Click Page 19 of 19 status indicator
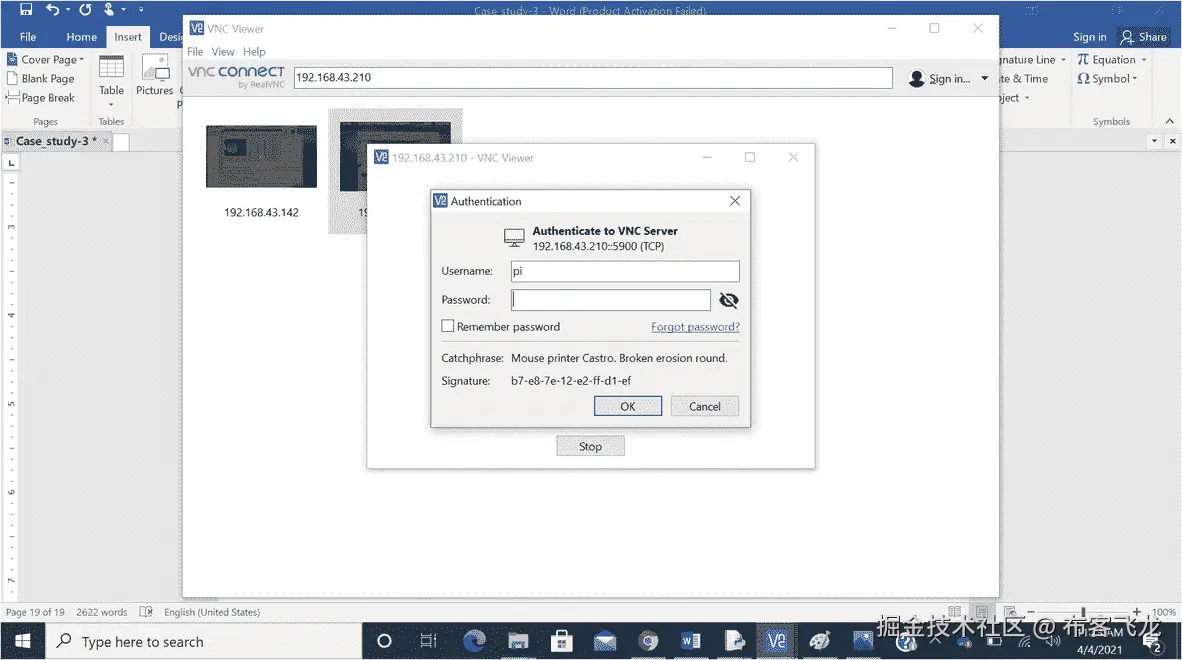 click(35, 612)
